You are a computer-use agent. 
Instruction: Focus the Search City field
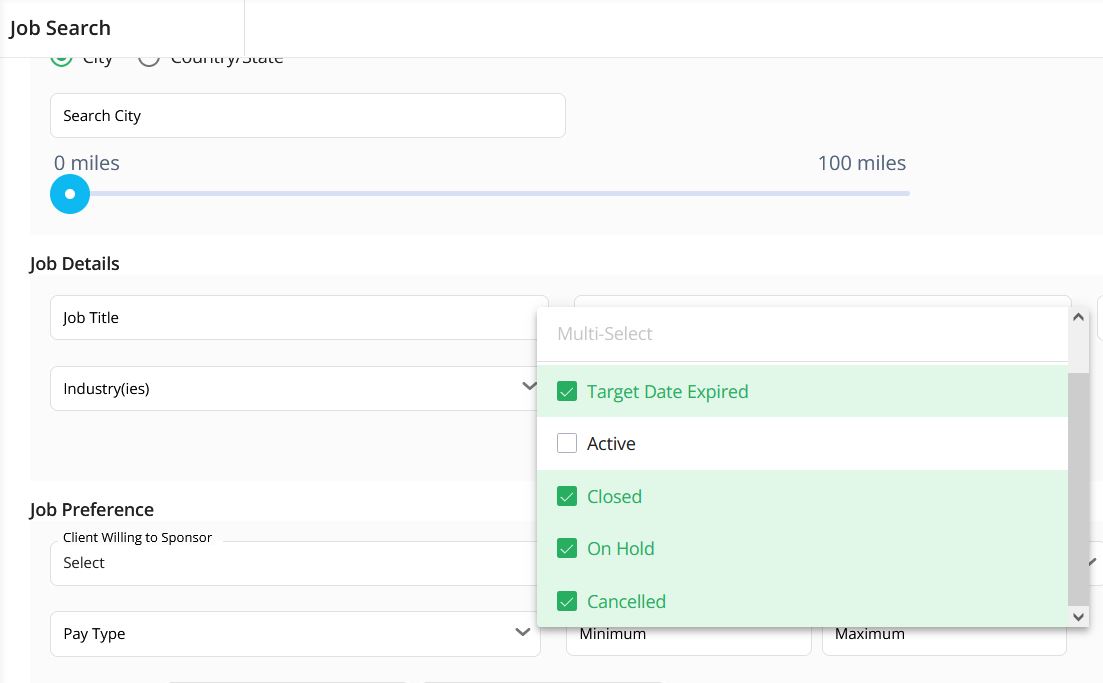[x=307, y=116]
